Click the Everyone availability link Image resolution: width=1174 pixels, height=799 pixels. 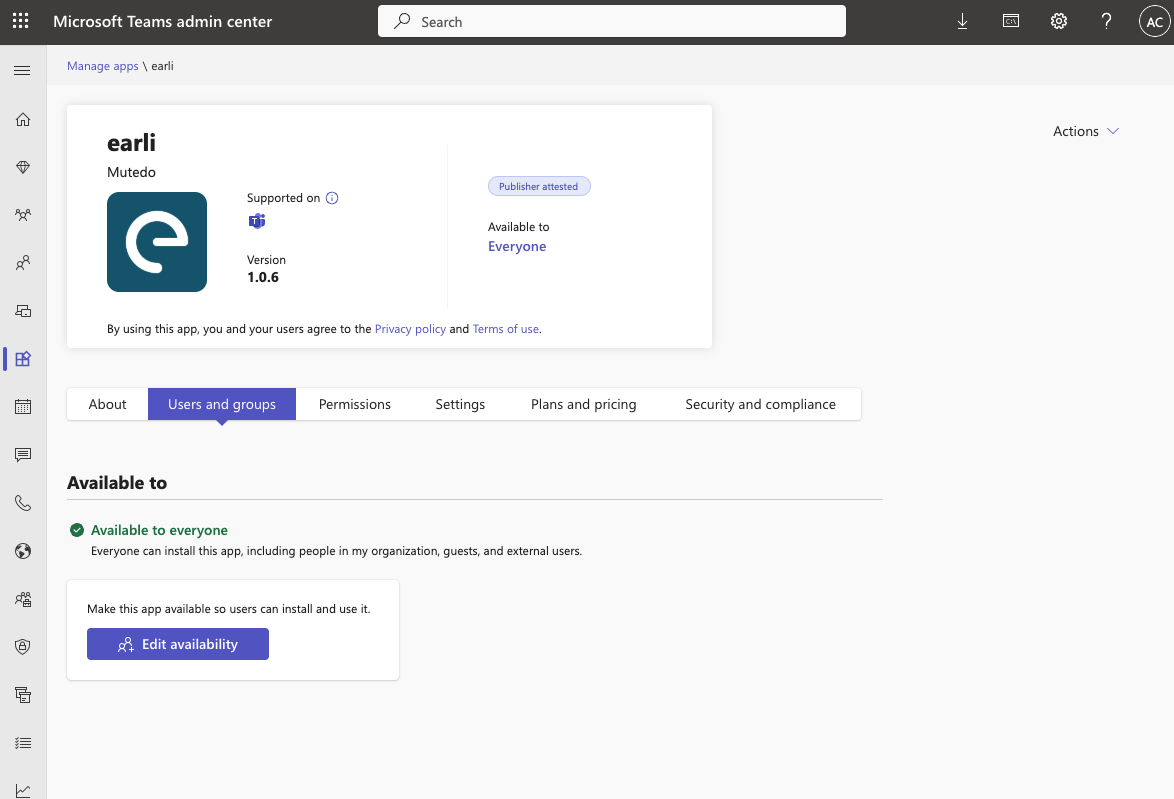pos(517,246)
